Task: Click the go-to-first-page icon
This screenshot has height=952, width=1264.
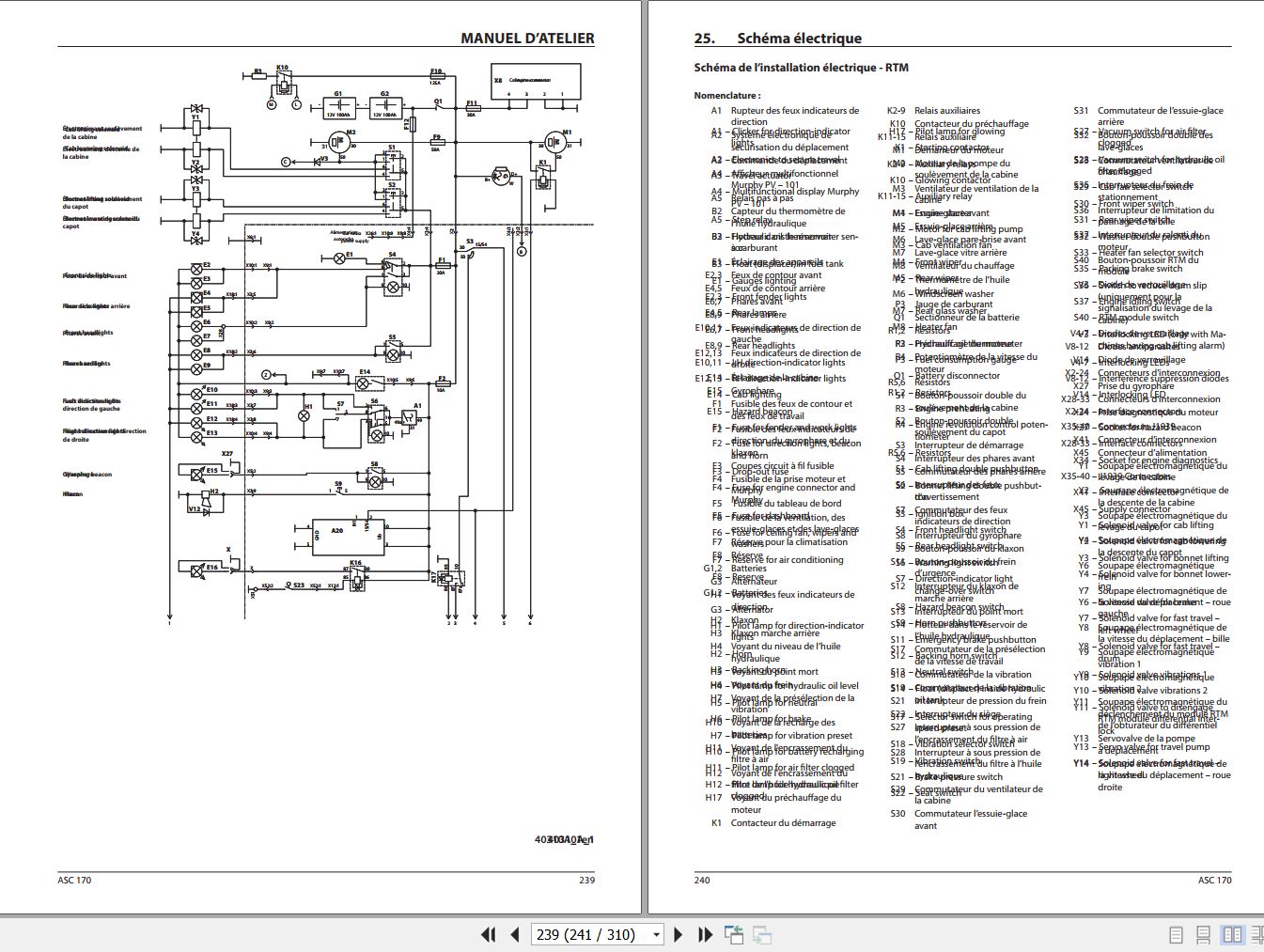Action: click(488, 934)
